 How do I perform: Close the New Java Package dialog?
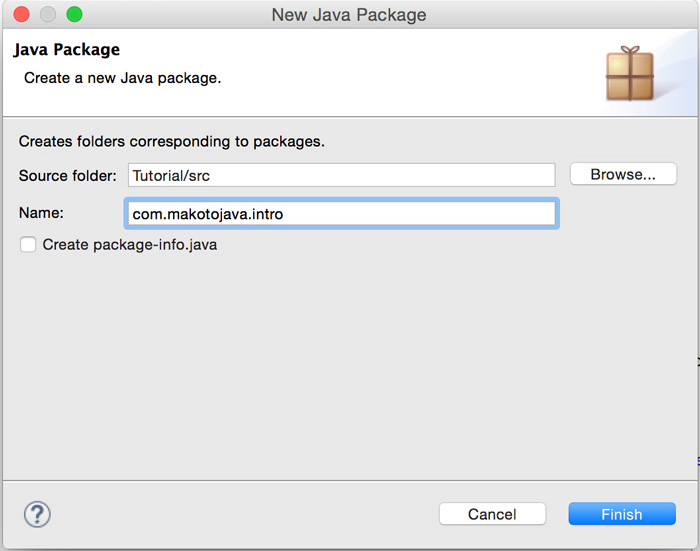click(21, 15)
